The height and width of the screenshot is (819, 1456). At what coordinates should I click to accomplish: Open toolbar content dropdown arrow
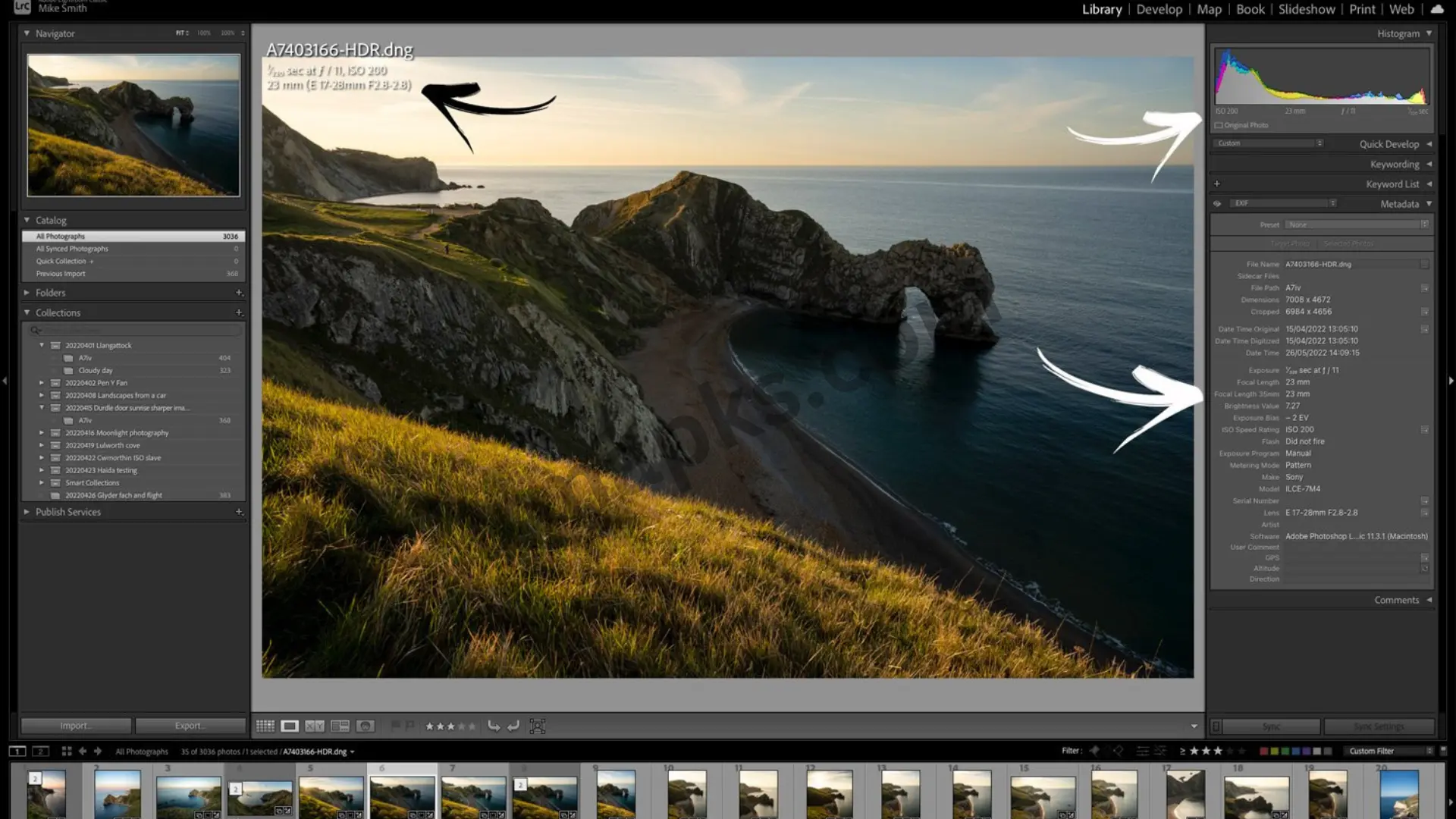[x=1194, y=726]
